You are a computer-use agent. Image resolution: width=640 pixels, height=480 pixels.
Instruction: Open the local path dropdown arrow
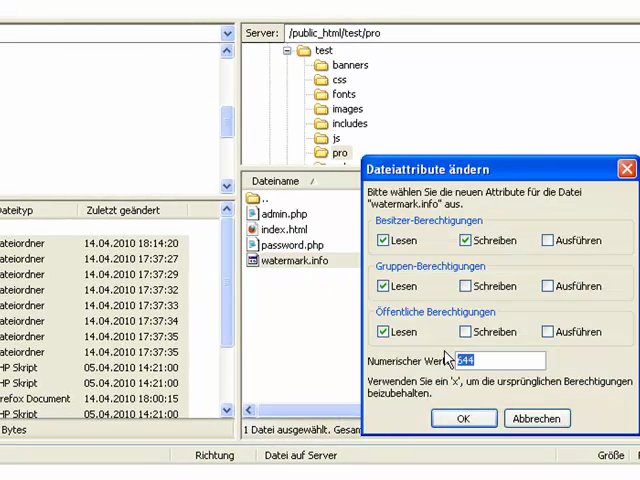point(227,33)
